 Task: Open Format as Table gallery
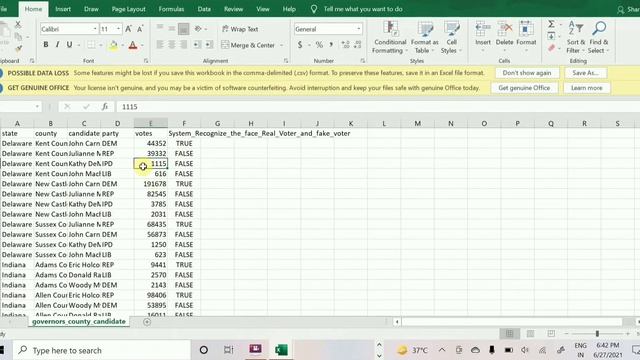[424, 38]
